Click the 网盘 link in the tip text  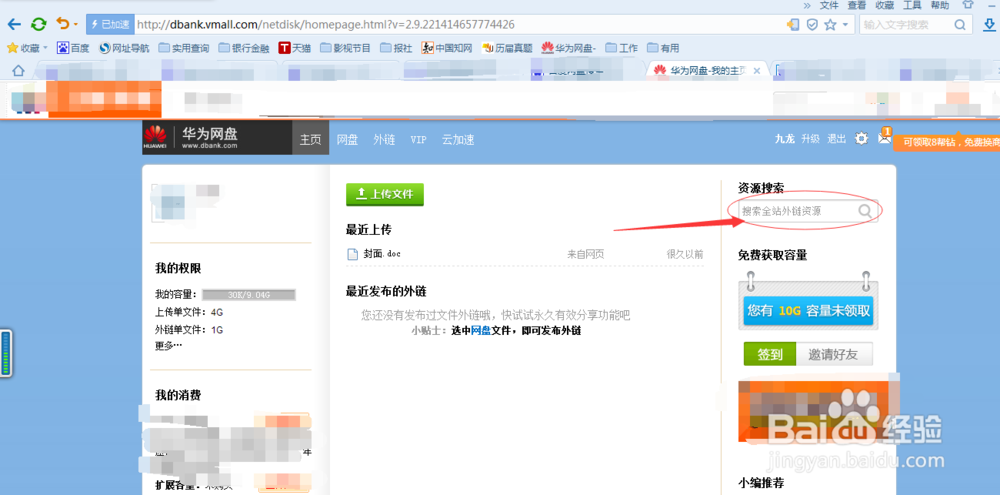pos(480,330)
